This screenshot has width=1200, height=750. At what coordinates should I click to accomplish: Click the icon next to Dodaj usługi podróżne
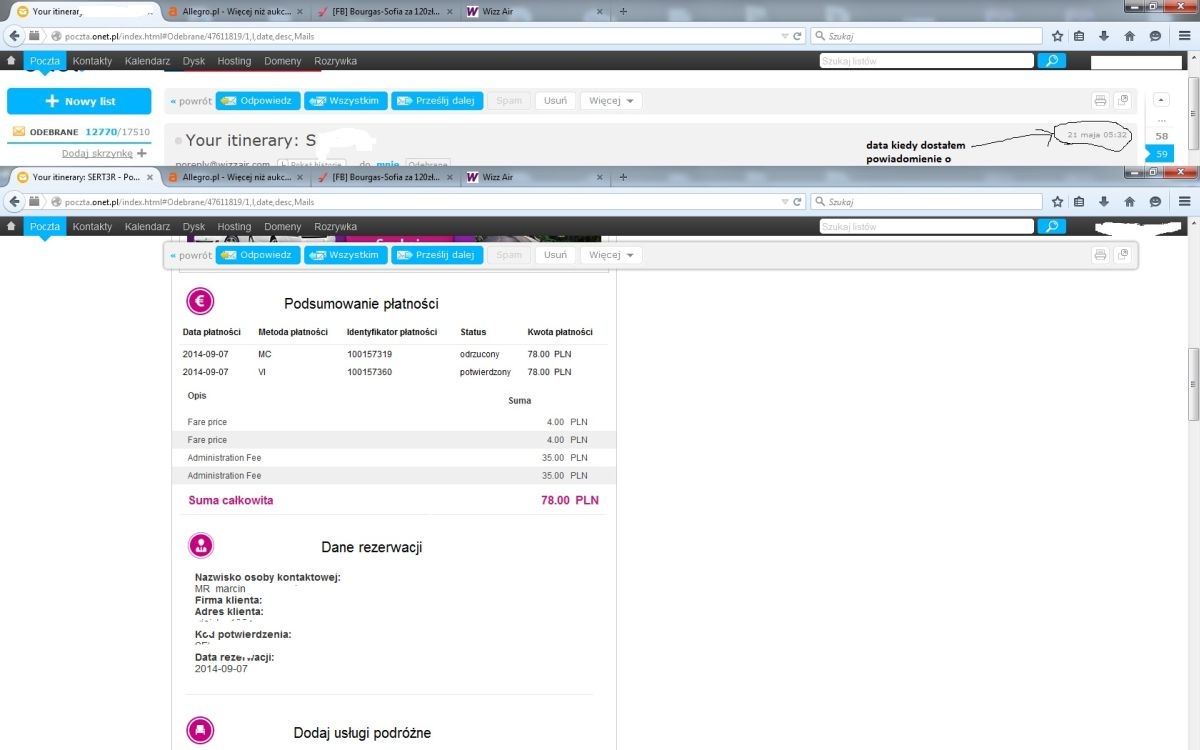(201, 730)
